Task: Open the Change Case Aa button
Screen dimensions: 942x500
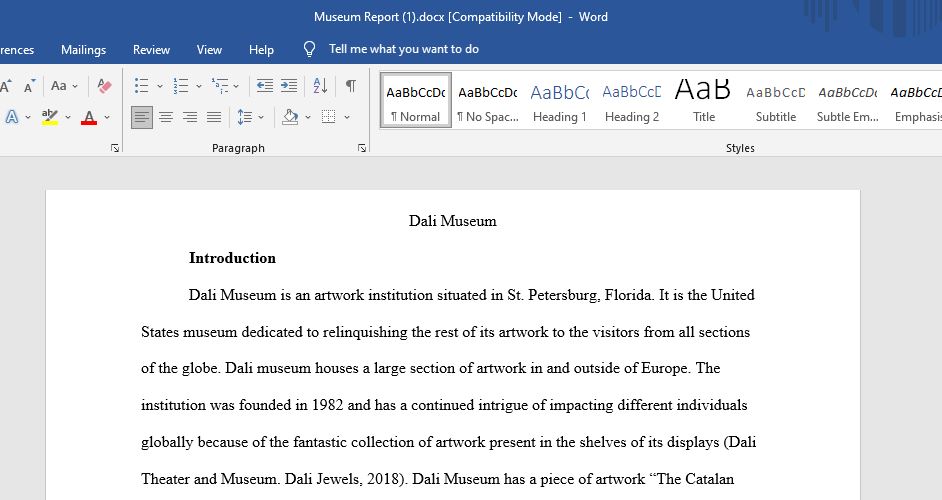Action: [x=58, y=86]
